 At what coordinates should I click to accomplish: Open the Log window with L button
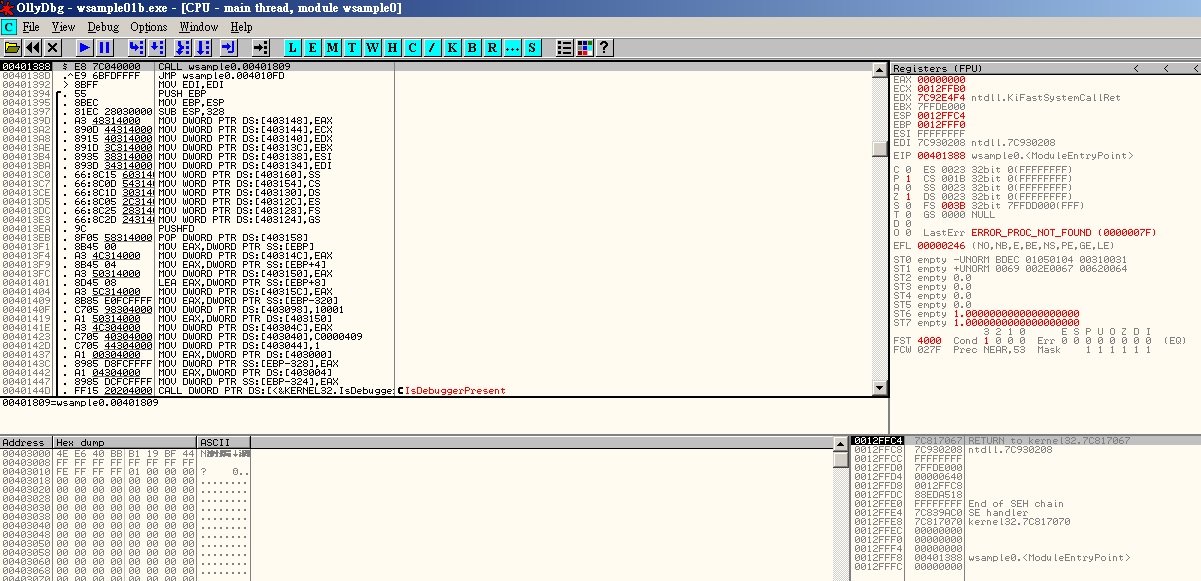pos(293,47)
